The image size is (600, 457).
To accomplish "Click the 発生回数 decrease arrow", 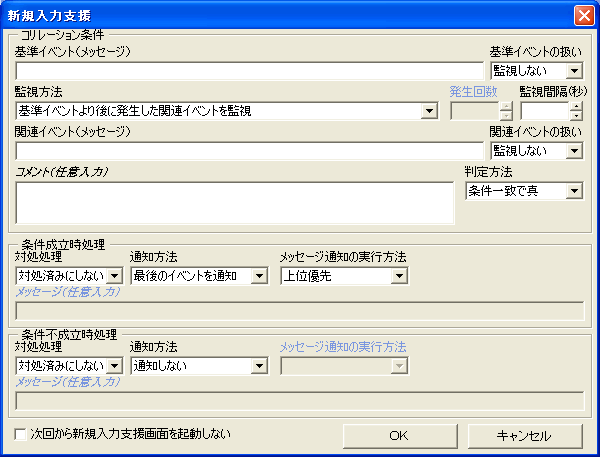I will pyautogui.click(x=506, y=116).
